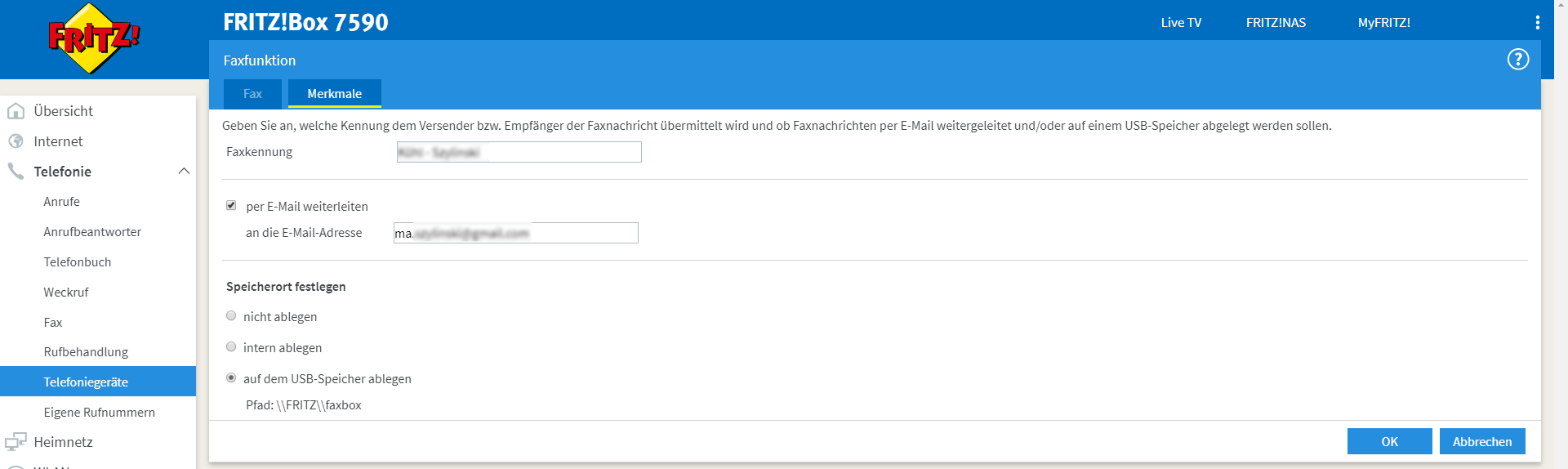Open the help question mark icon
This screenshot has width=1568, height=469.
click(1517, 60)
